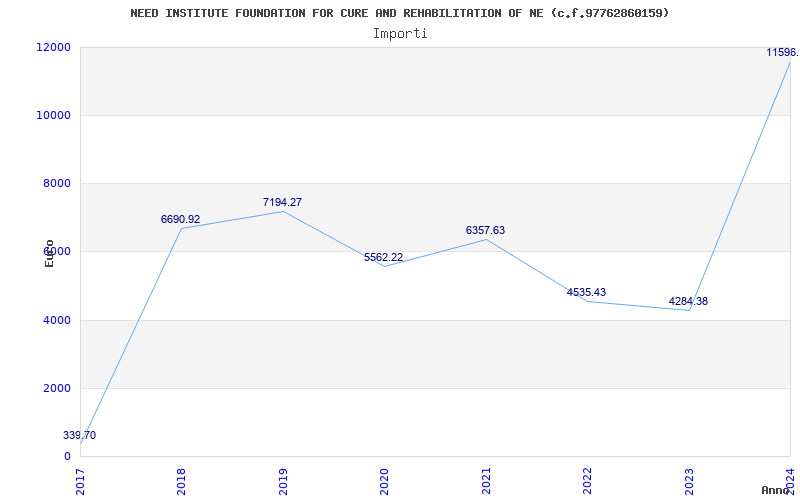This screenshot has width=800, height=500.
Task: Click the 2023 x-axis label
Action: pyautogui.click(x=689, y=481)
